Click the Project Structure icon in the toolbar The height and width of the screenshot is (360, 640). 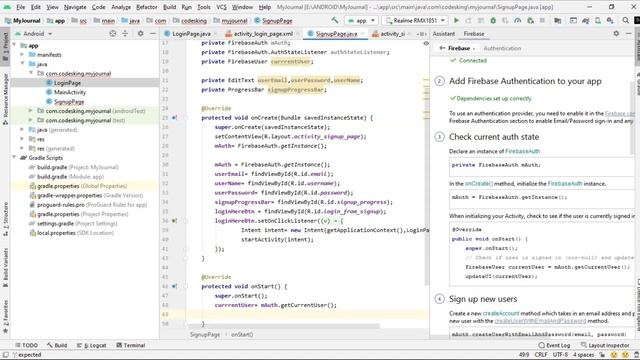pyautogui.click(x=558, y=20)
